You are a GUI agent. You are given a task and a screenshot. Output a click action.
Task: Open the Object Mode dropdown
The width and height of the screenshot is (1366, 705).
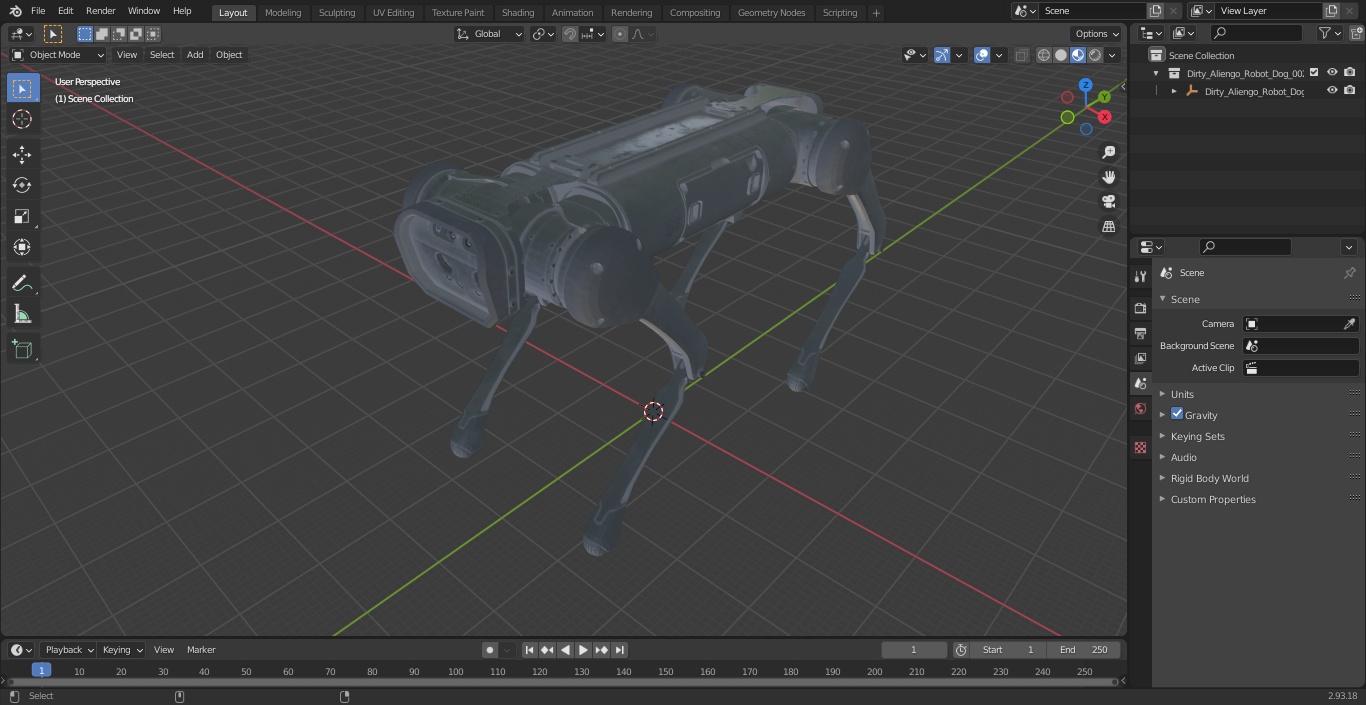click(x=58, y=55)
